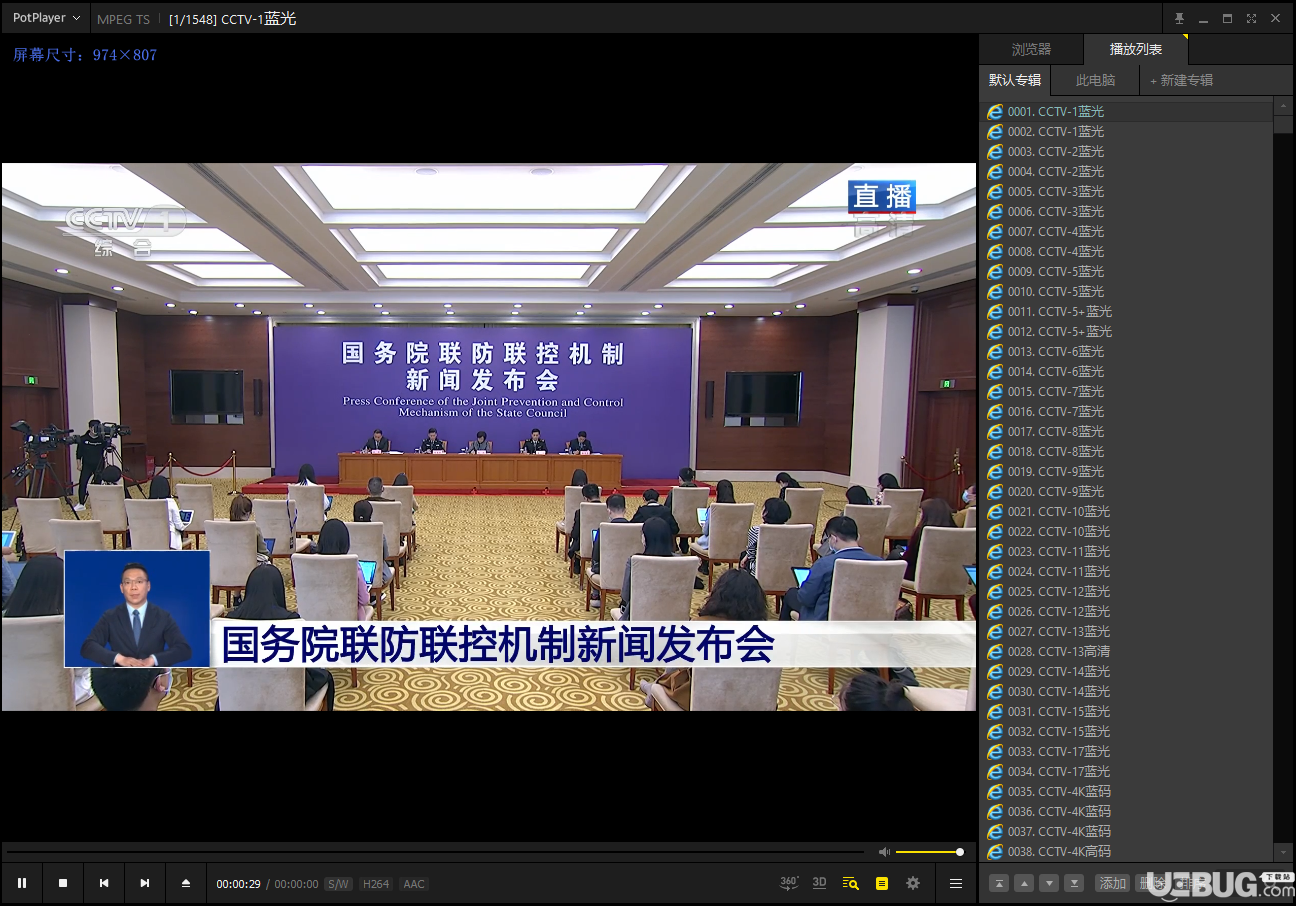The image size is (1296, 906).
Task: Select playlist item 0002. CCTV-1蓝光
Action: coord(1126,132)
